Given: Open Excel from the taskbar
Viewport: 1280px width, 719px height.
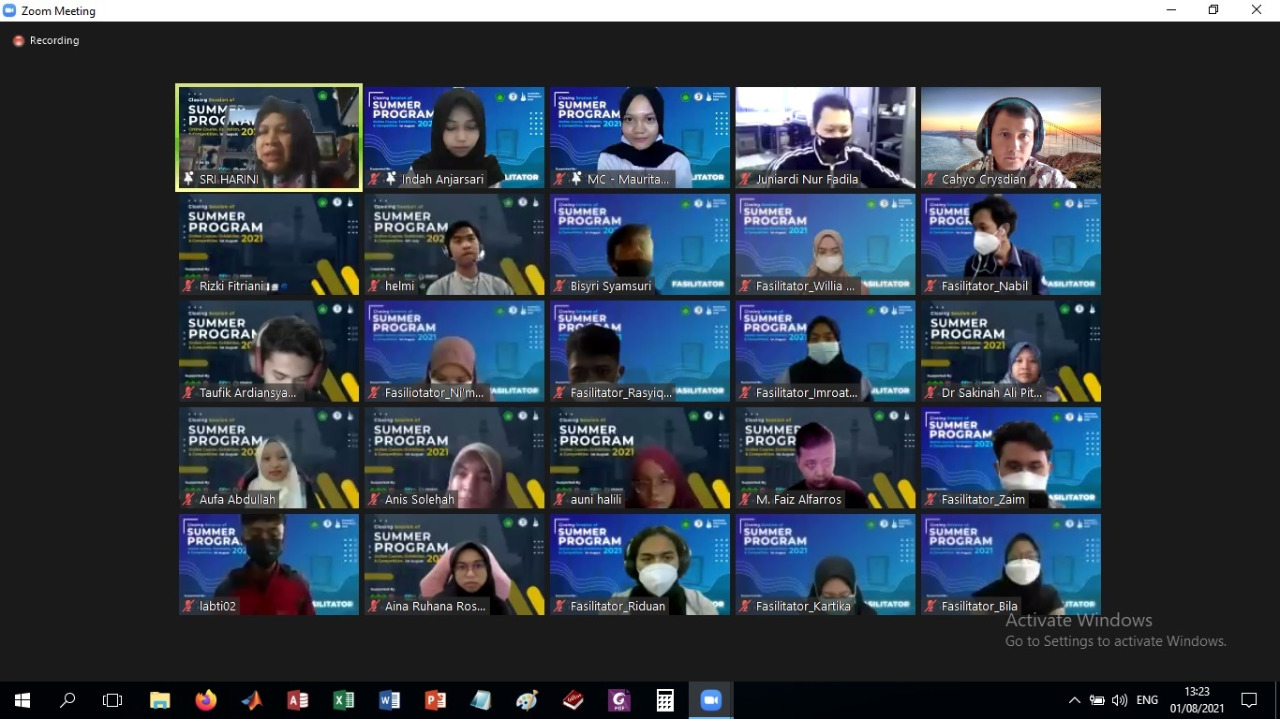Looking at the screenshot, I should (344, 700).
